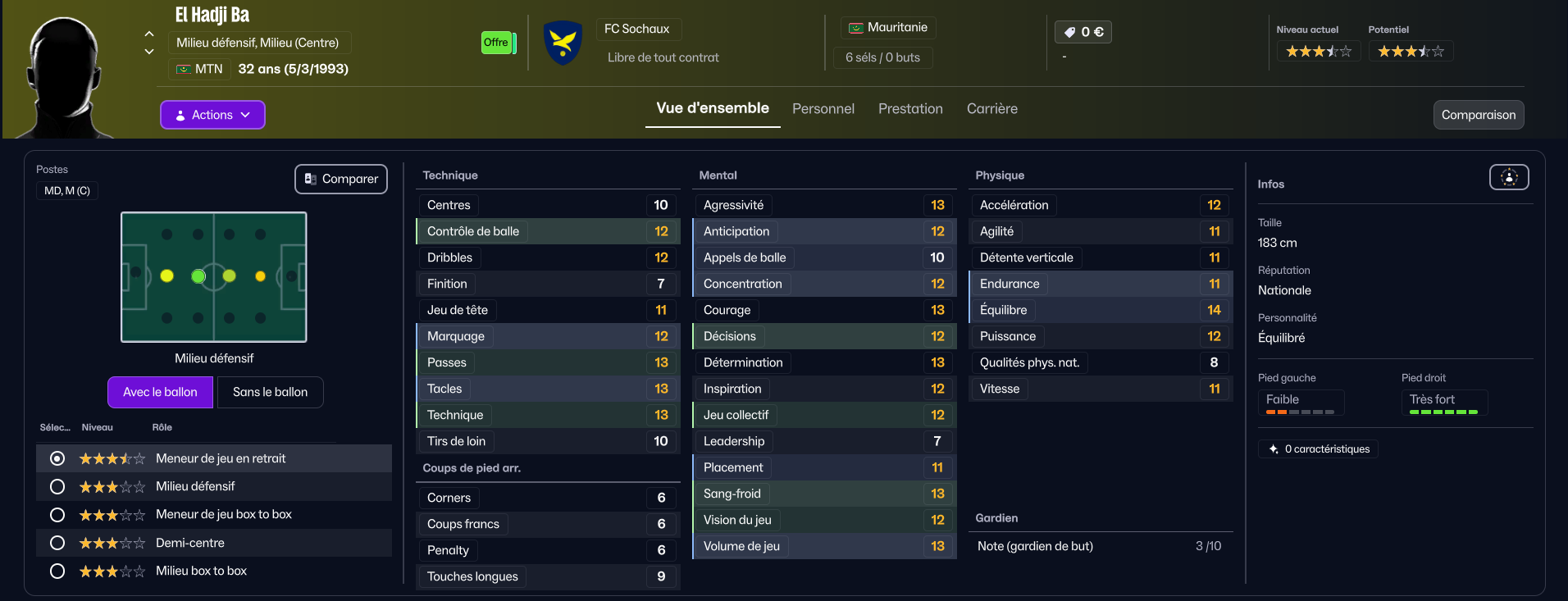Click the MTN nationality flag icon
Image resolution: width=1568 pixels, height=601 pixels.
point(184,70)
